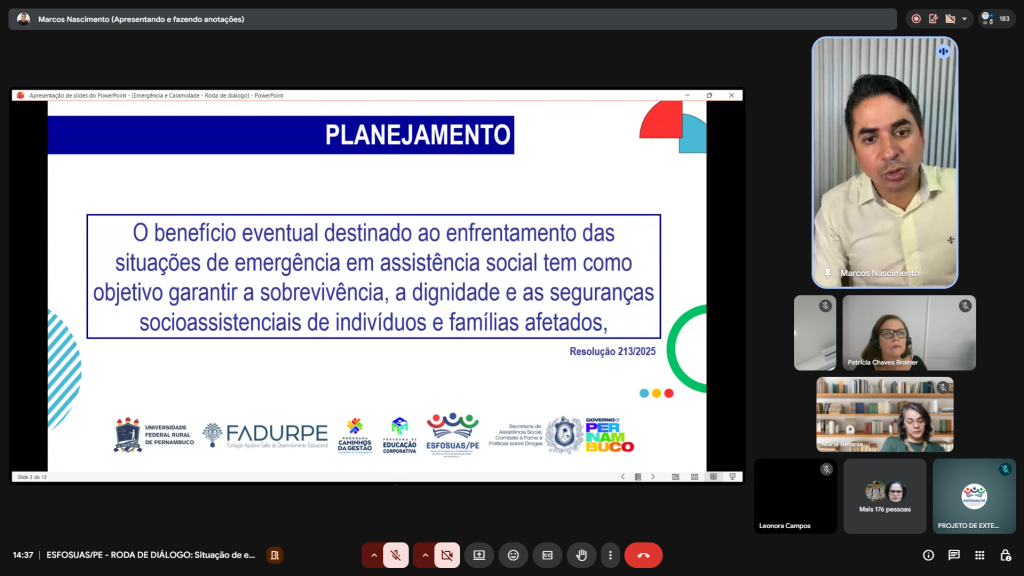
Task: Toggle the muted microphone button
Action: point(397,555)
